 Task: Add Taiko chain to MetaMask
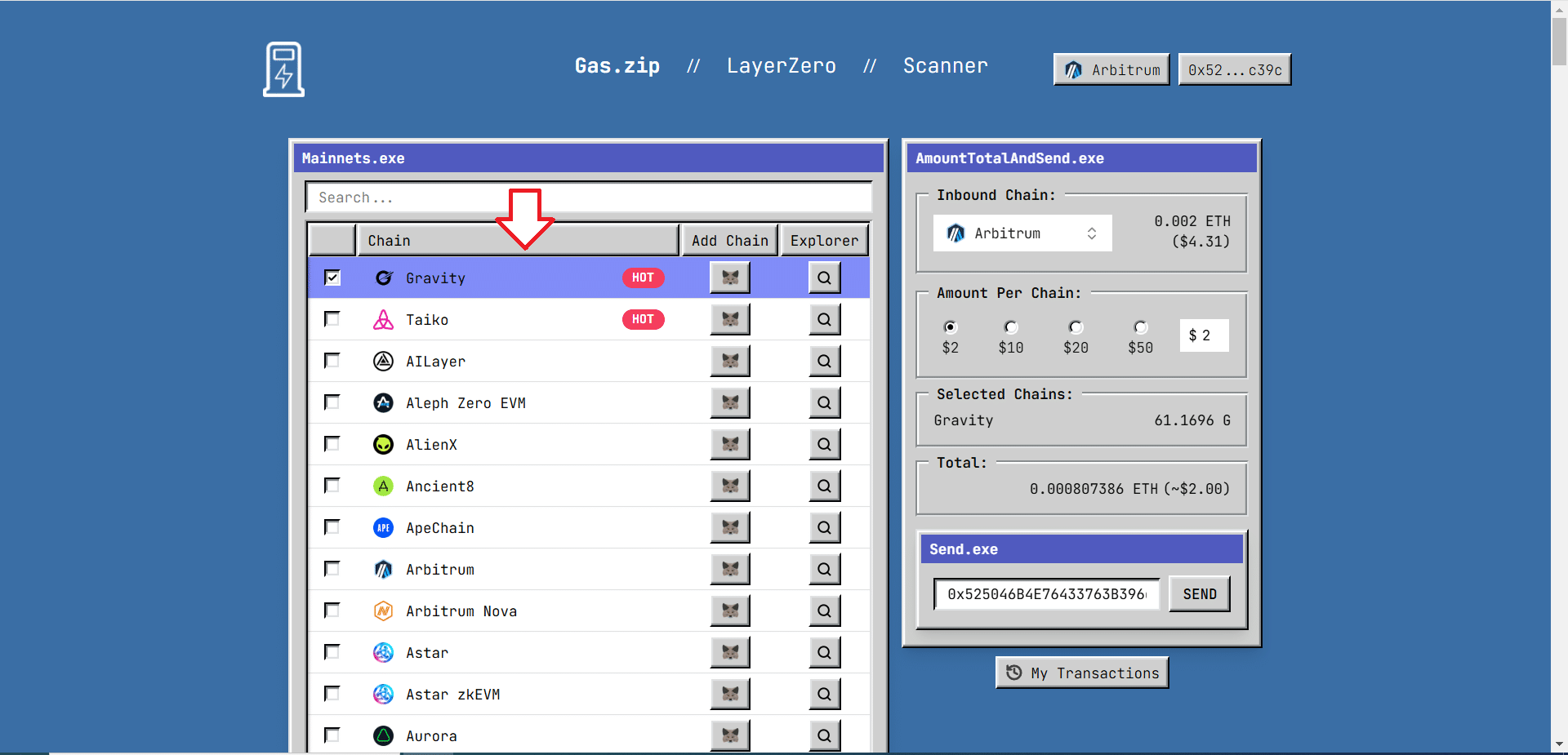[x=730, y=319]
